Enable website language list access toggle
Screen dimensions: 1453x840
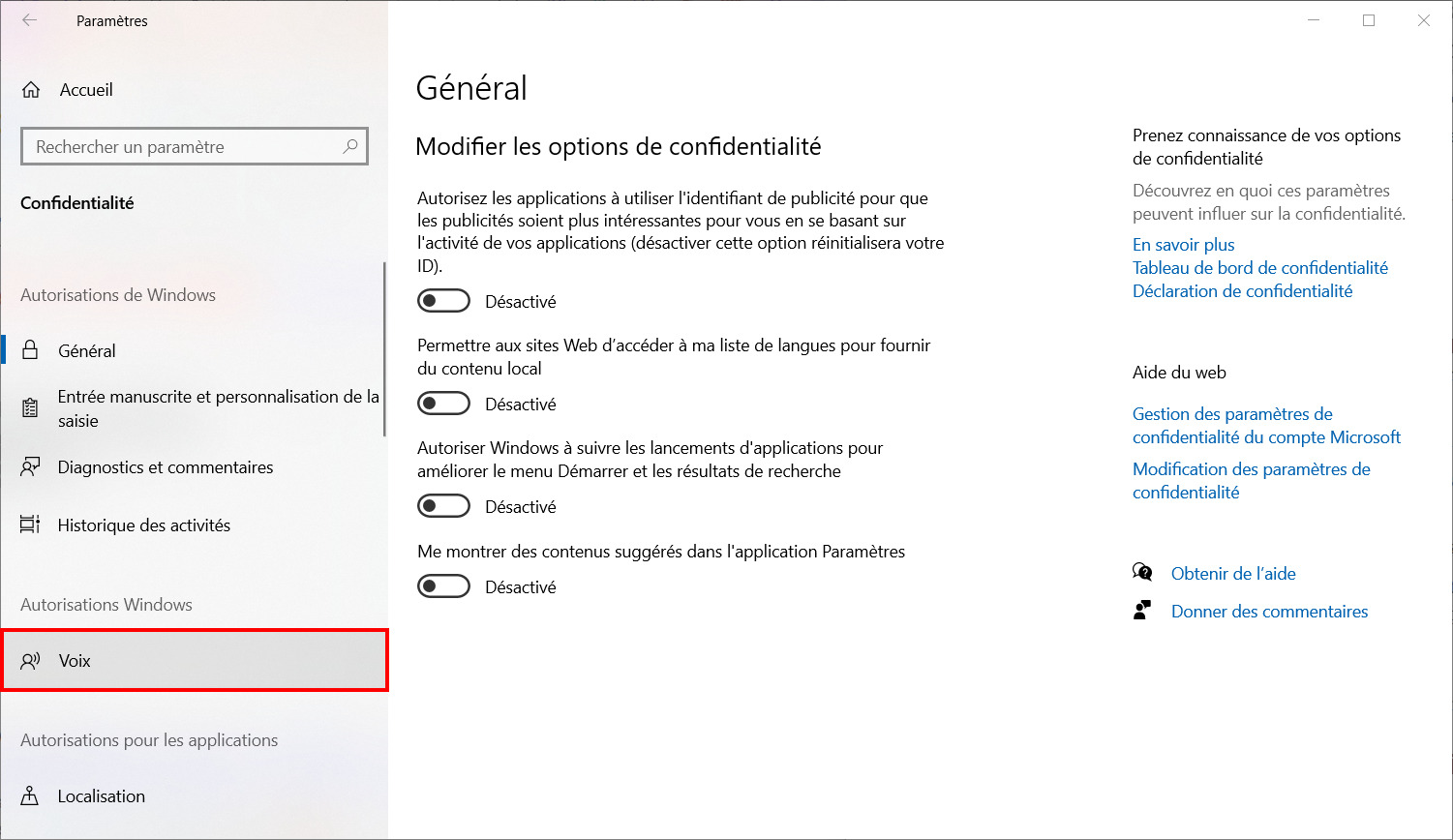[443, 404]
